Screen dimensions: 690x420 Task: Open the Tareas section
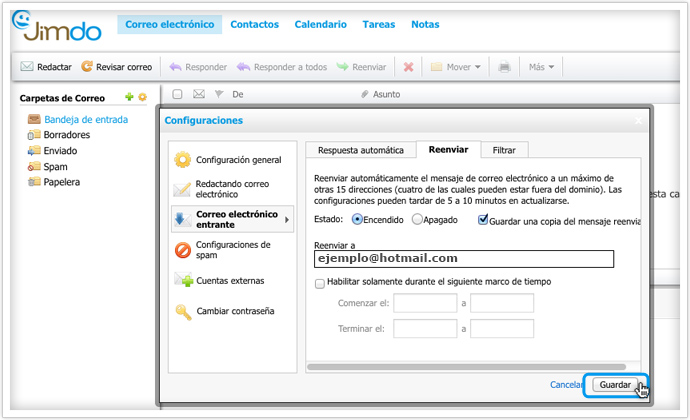tap(378, 24)
